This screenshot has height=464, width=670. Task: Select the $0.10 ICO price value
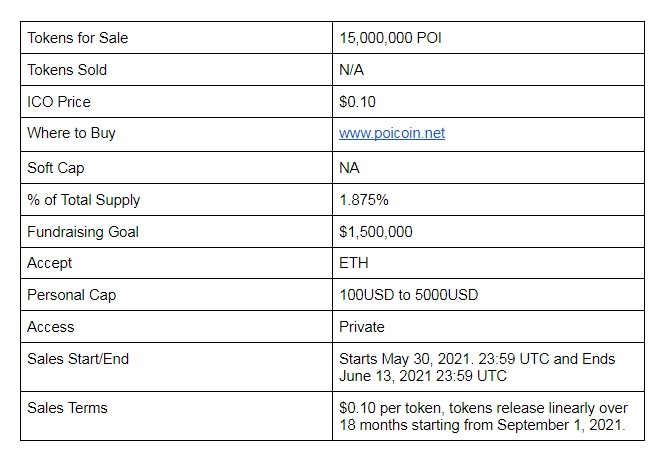[x=357, y=102]
